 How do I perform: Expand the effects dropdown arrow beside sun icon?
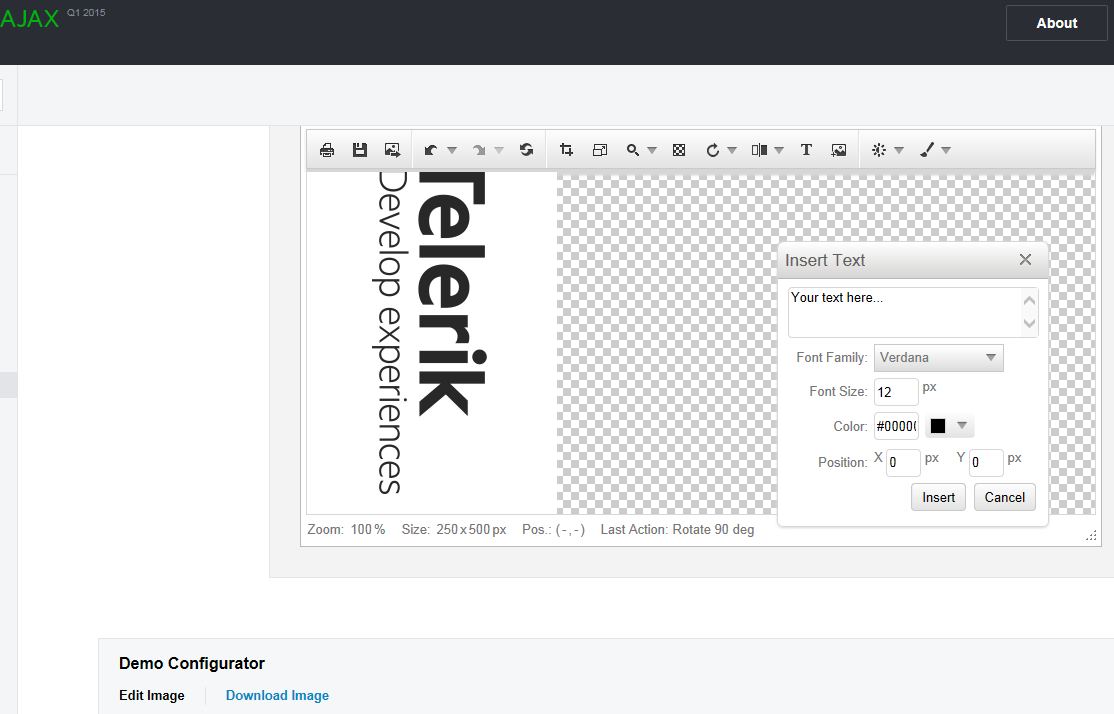[899, 150]
